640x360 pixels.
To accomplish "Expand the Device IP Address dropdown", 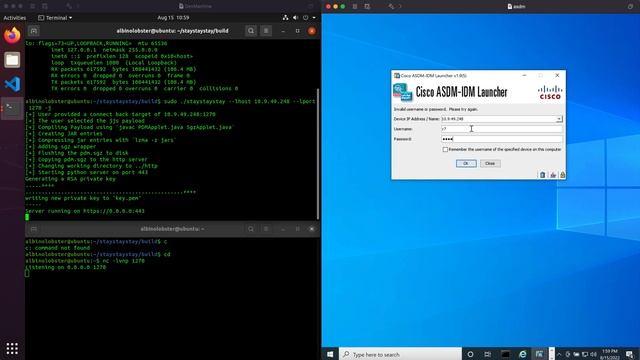I will click(559, 119).
